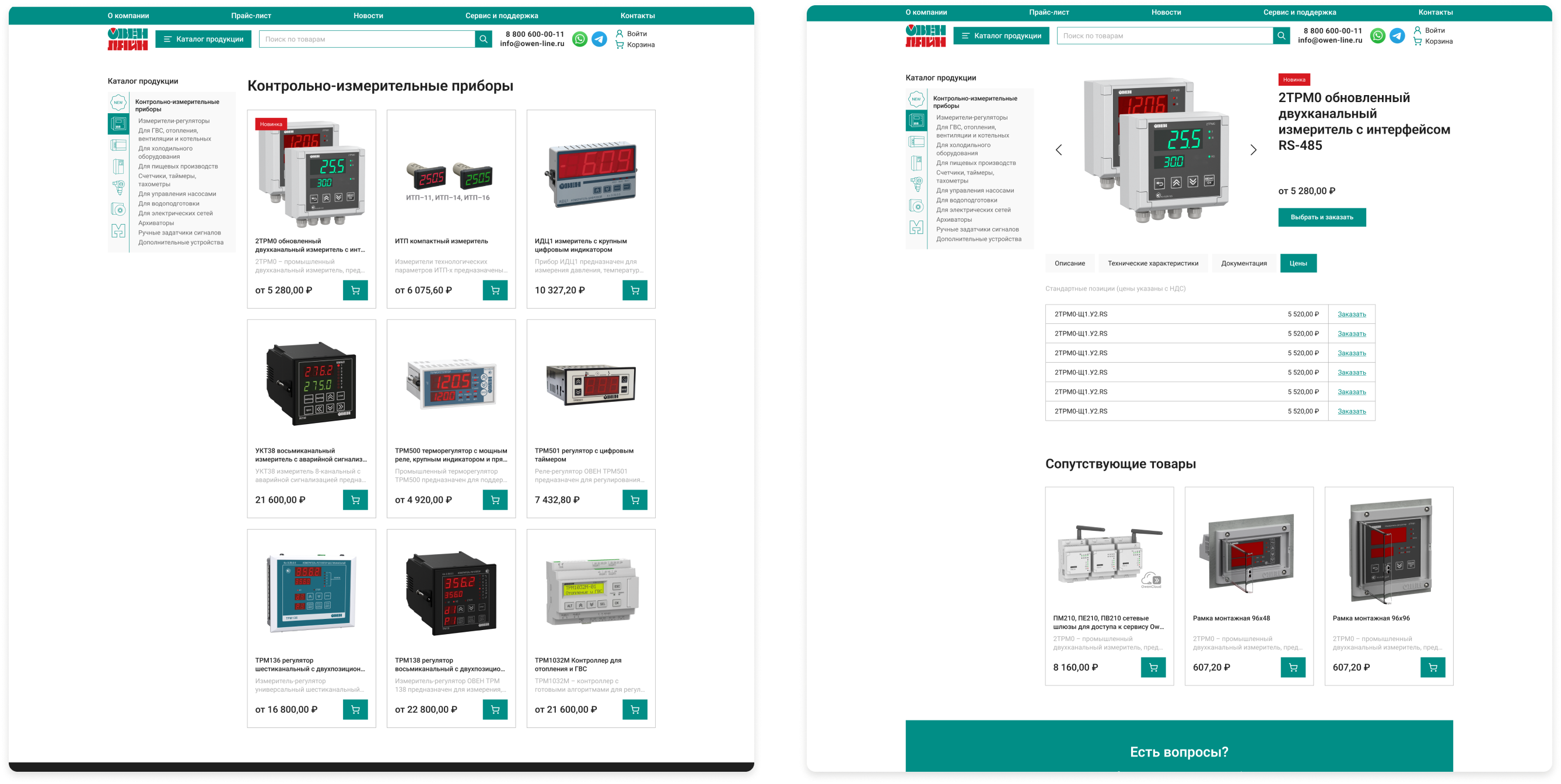Click NEW sidebar icon on the catalog page

click(118, 103)
